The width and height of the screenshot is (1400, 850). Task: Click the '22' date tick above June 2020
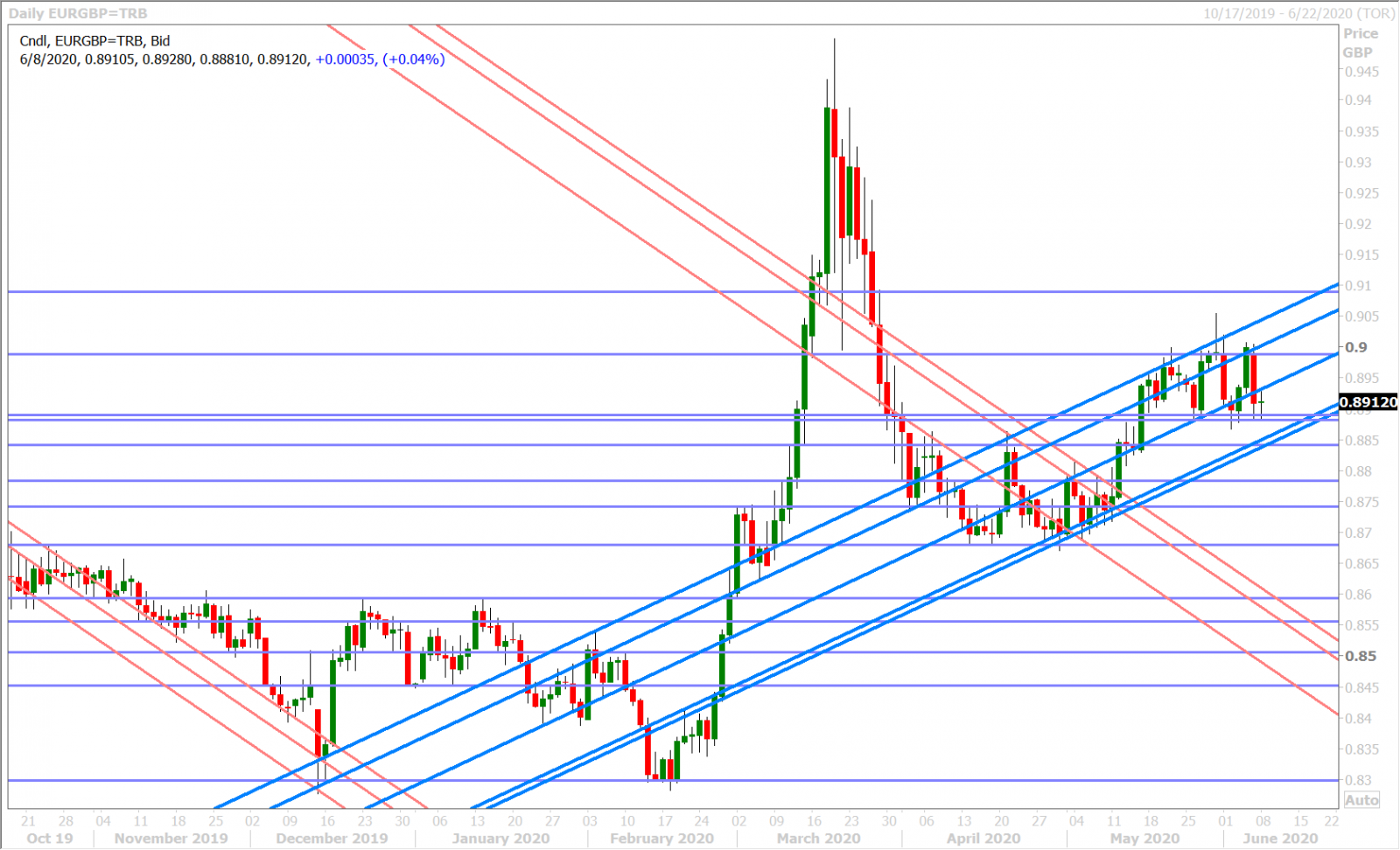coord(1331,821)
